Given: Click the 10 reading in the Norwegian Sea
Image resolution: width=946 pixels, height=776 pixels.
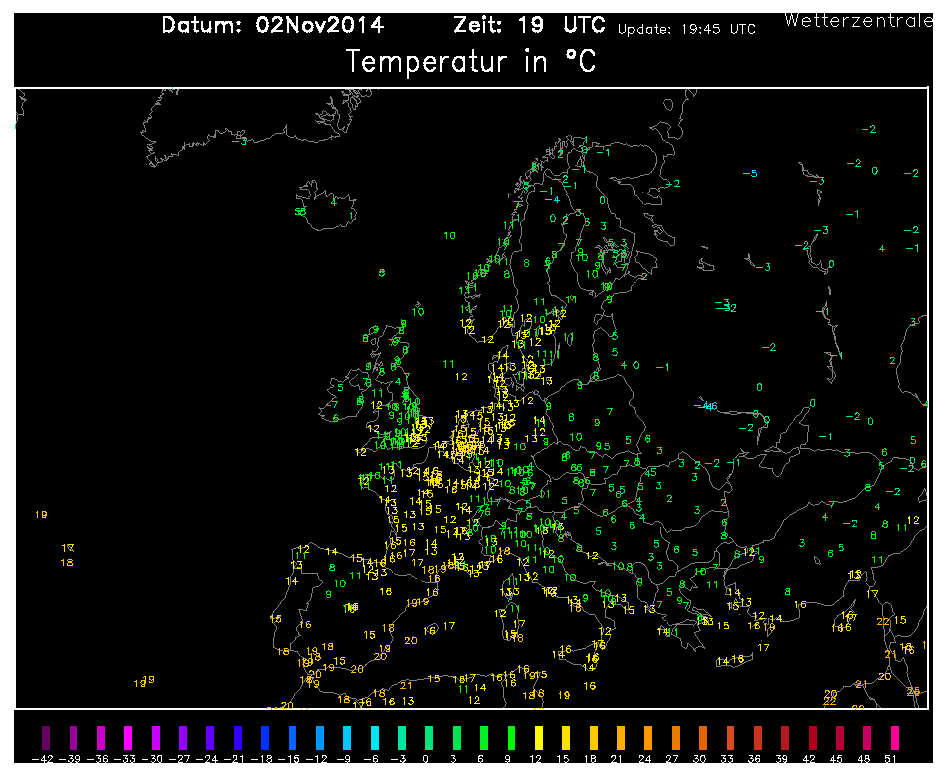Looking at the screenshot, I should 450,236.
